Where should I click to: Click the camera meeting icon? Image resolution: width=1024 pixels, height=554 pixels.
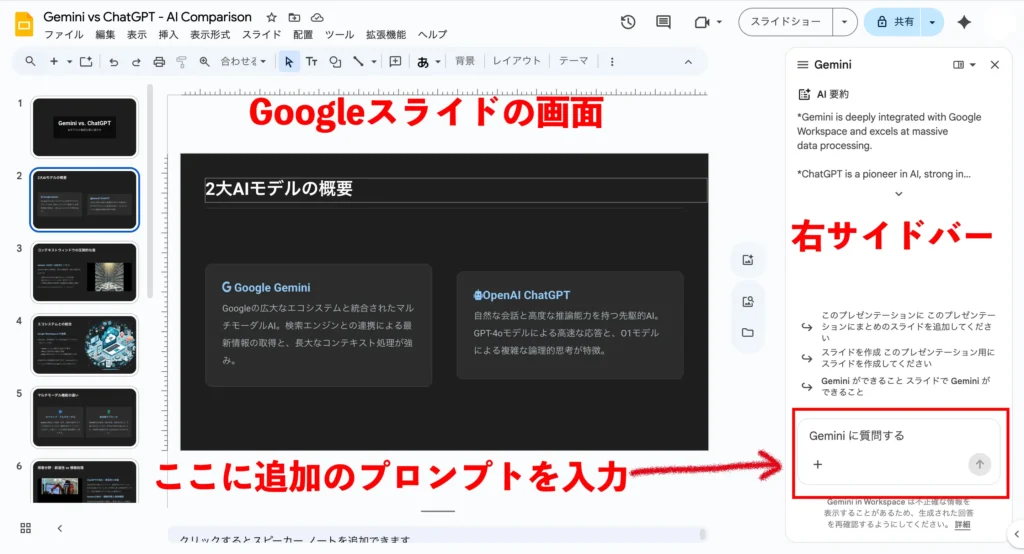click(701, 22)
